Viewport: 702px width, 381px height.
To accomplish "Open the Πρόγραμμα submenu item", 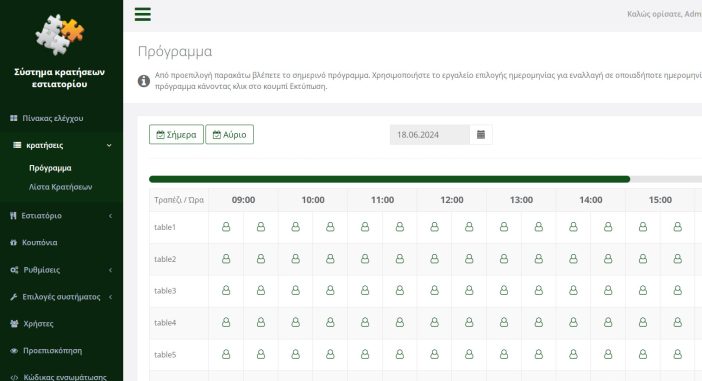I will point(50,168).
